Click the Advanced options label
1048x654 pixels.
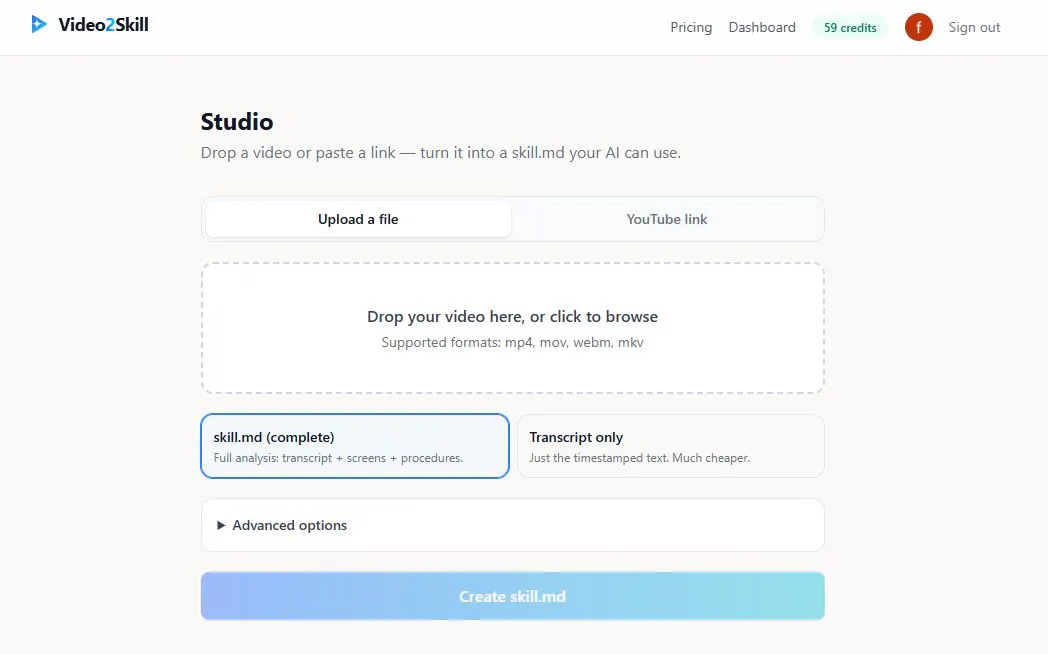pos(289,525)
